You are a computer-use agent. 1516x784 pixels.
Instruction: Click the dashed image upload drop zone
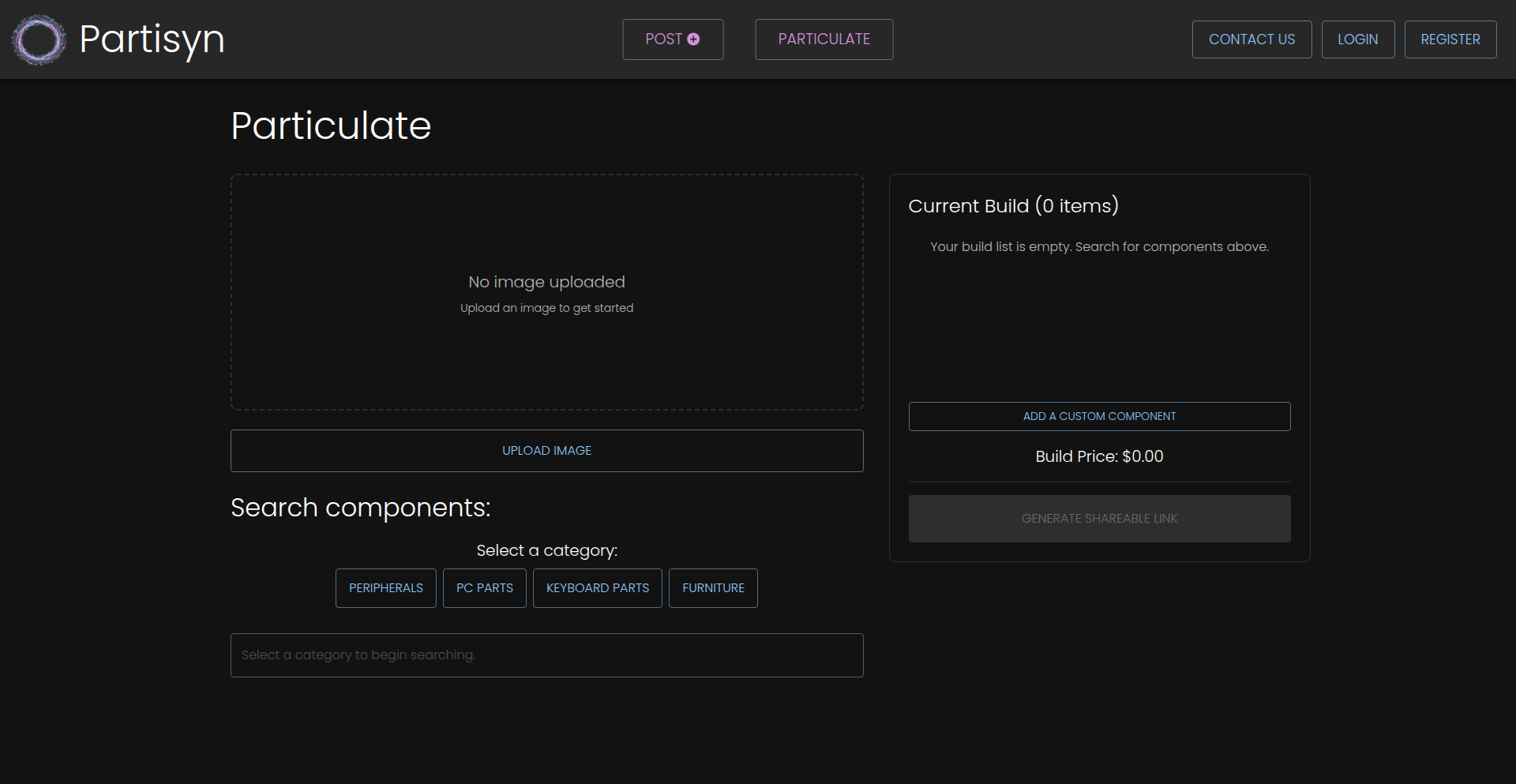tap(546, 292)
